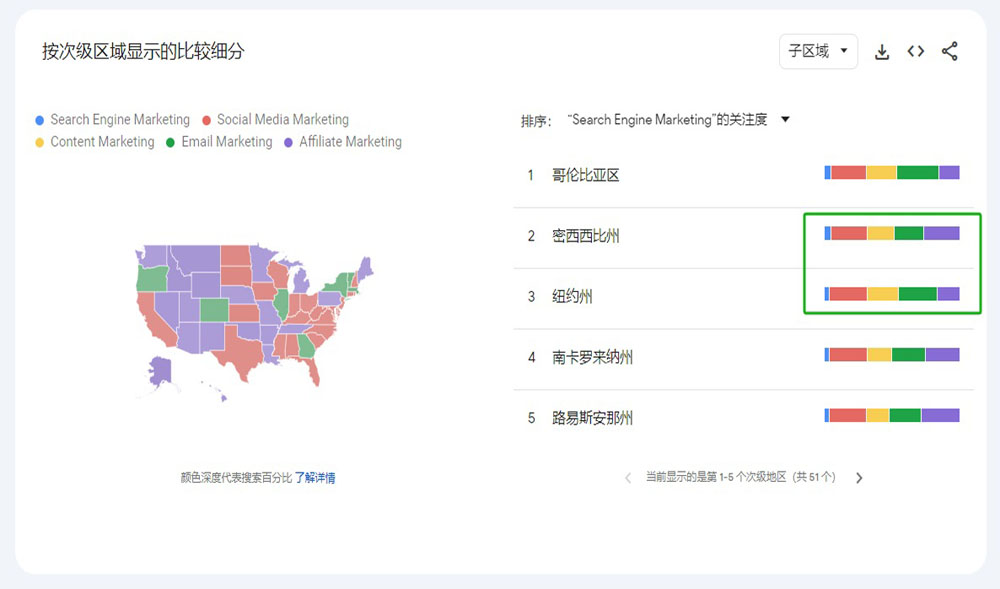Click the blue Search Engine Marketing legend dot
The width and height of the screenshot is (1000, 589).
(40, 120)
